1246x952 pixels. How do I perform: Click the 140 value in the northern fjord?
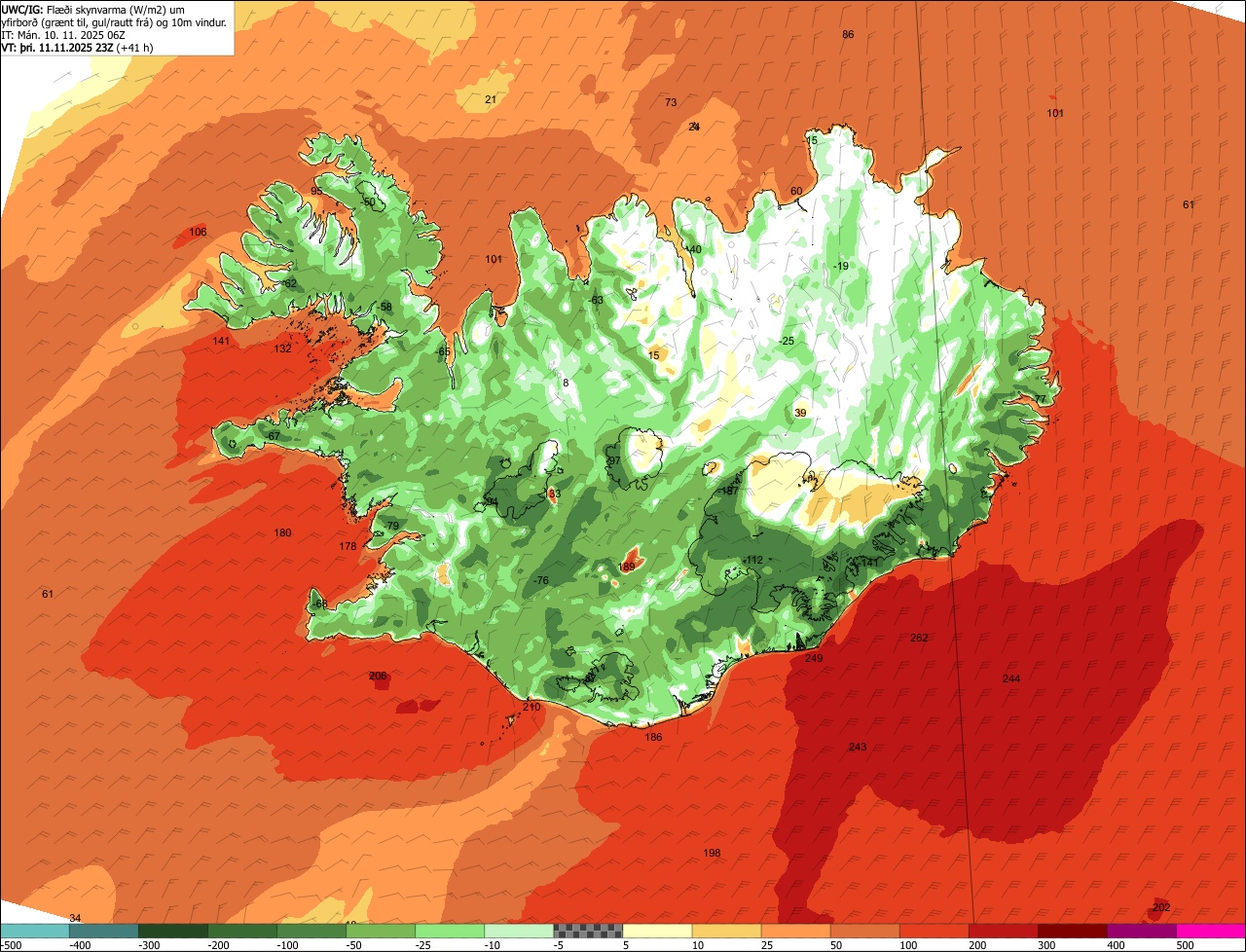point(693,250)
